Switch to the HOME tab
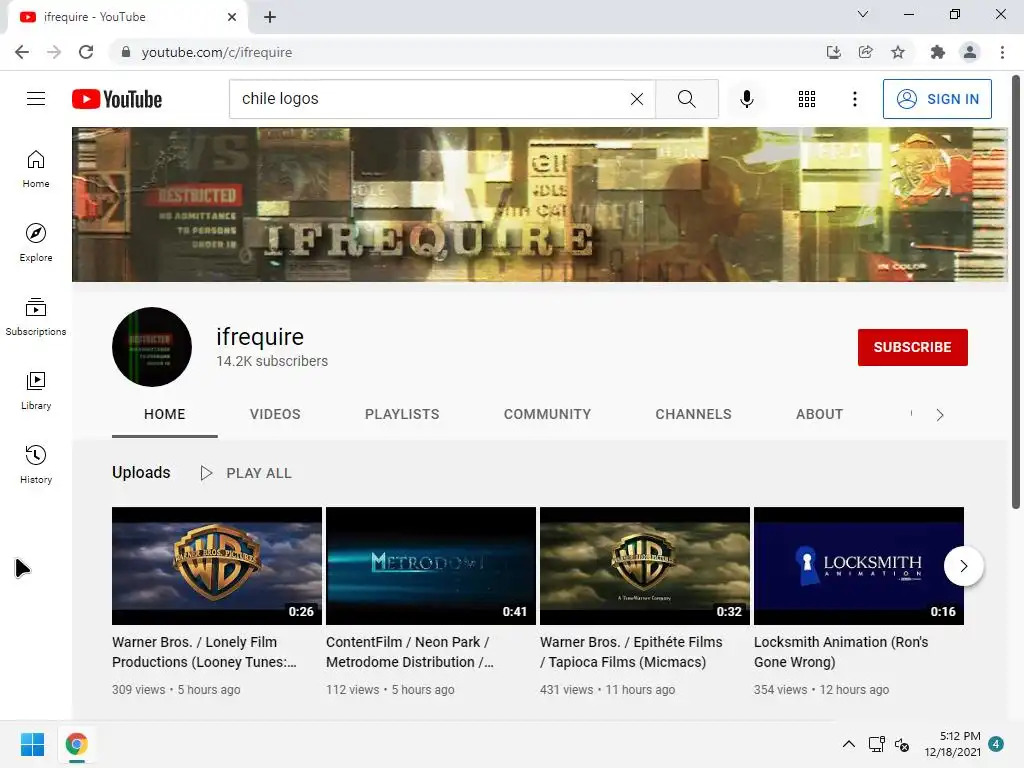 tap(165, 414)
